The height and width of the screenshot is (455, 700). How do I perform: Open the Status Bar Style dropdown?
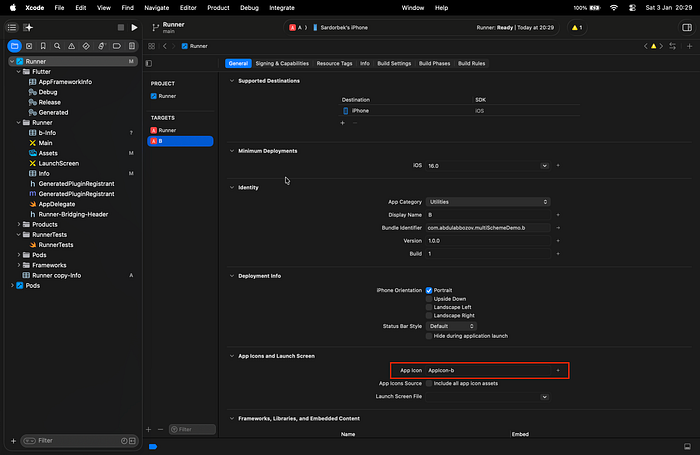[451, 326]
